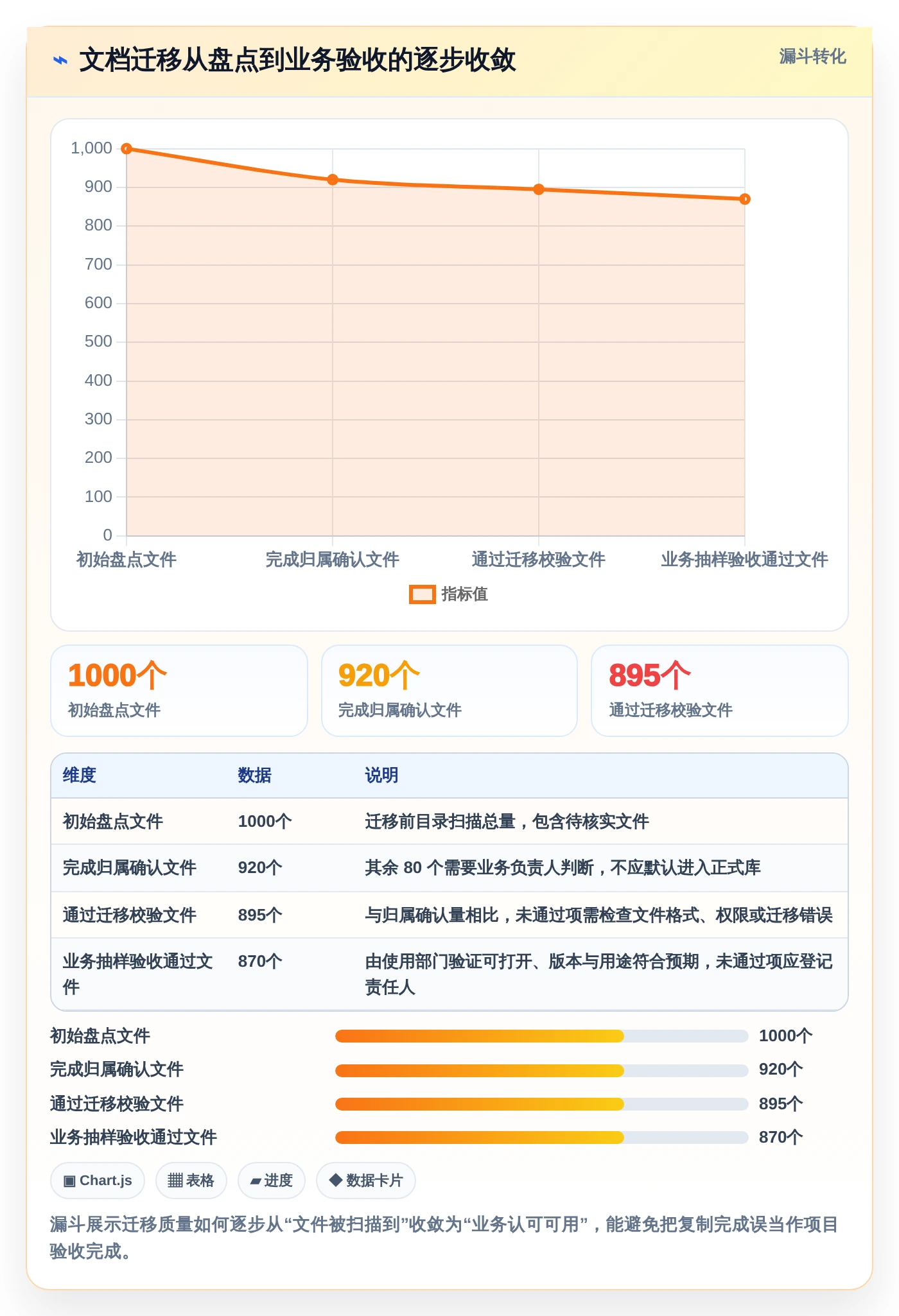
Task: Click the 895个 cell in the table
Action: click(260, 915)
